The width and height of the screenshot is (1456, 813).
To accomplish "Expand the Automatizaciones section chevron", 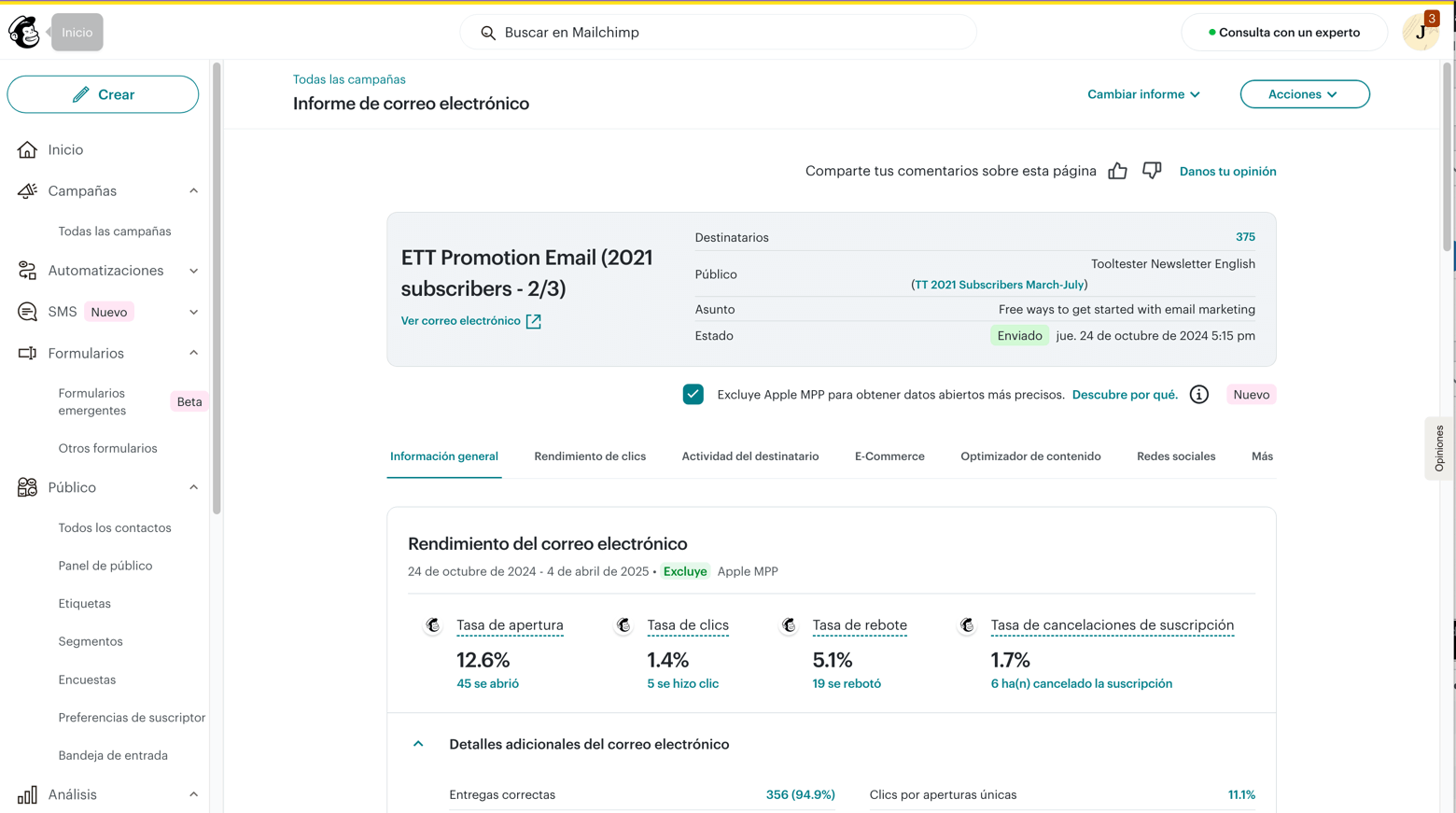I will pos(194,271).
